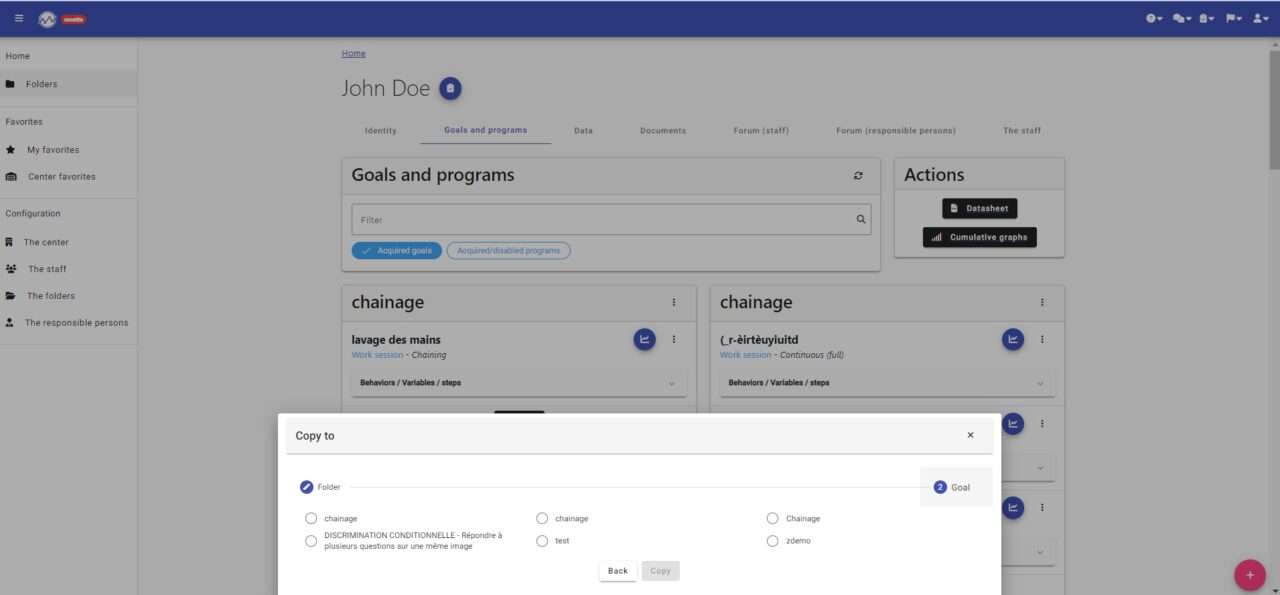Screen dimensions: 1280x595
Task: Select the test goal radio button
Action: [x=541, y=540]
